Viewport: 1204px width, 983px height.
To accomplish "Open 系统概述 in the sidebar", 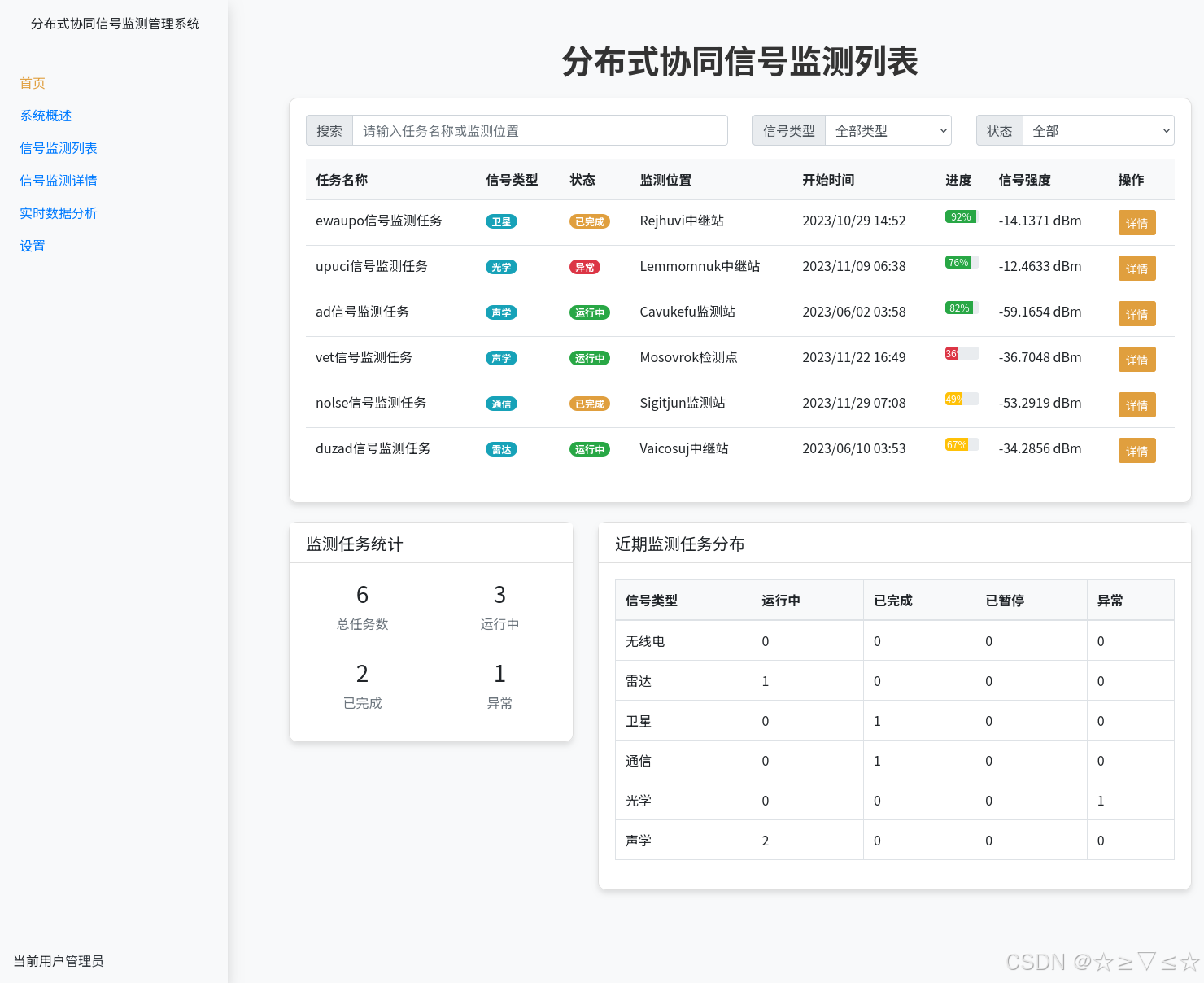I will (x=46, y=115).
